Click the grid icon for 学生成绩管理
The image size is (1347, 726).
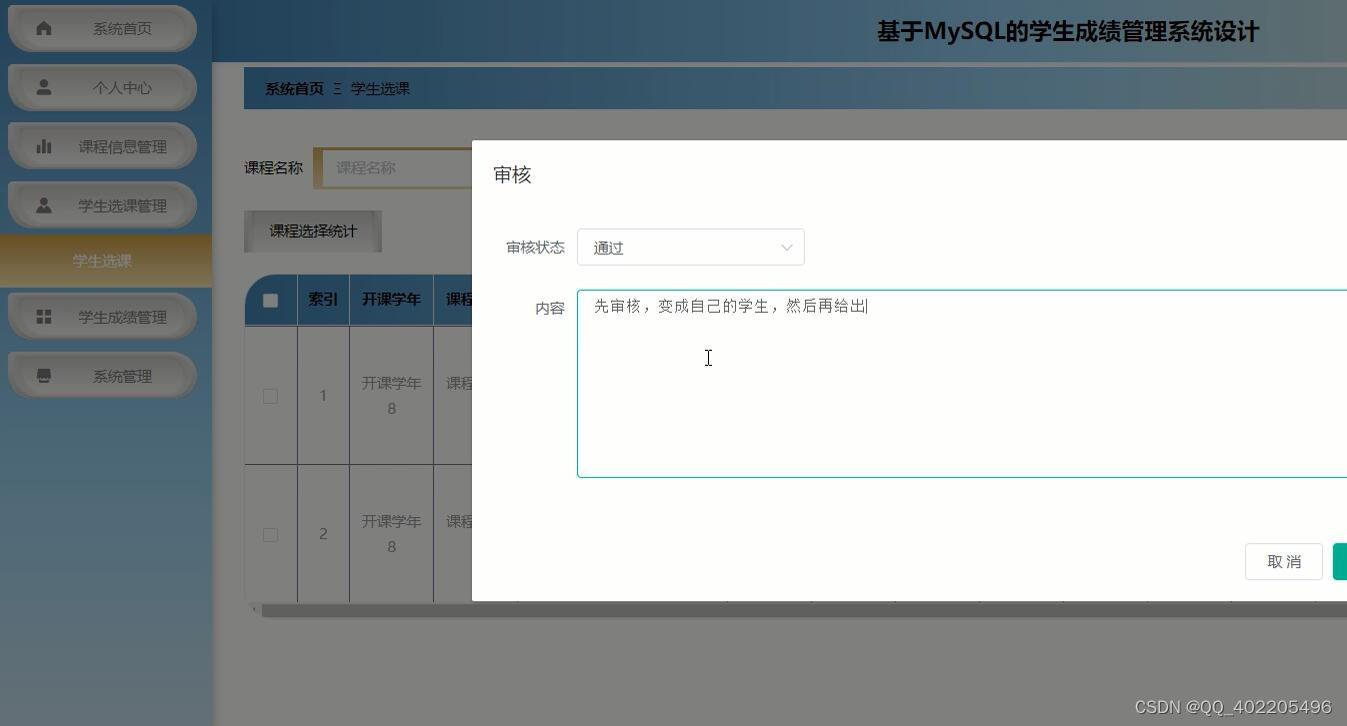tap(44, 316)
